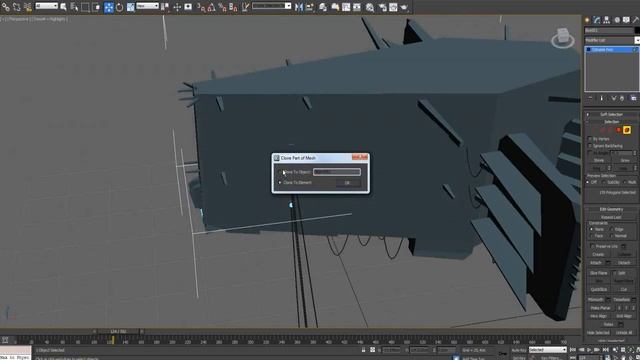640x360 pixels.
Task: Select Clone To Object radio button
Action: pyautogui.click(x=280, y=172)
